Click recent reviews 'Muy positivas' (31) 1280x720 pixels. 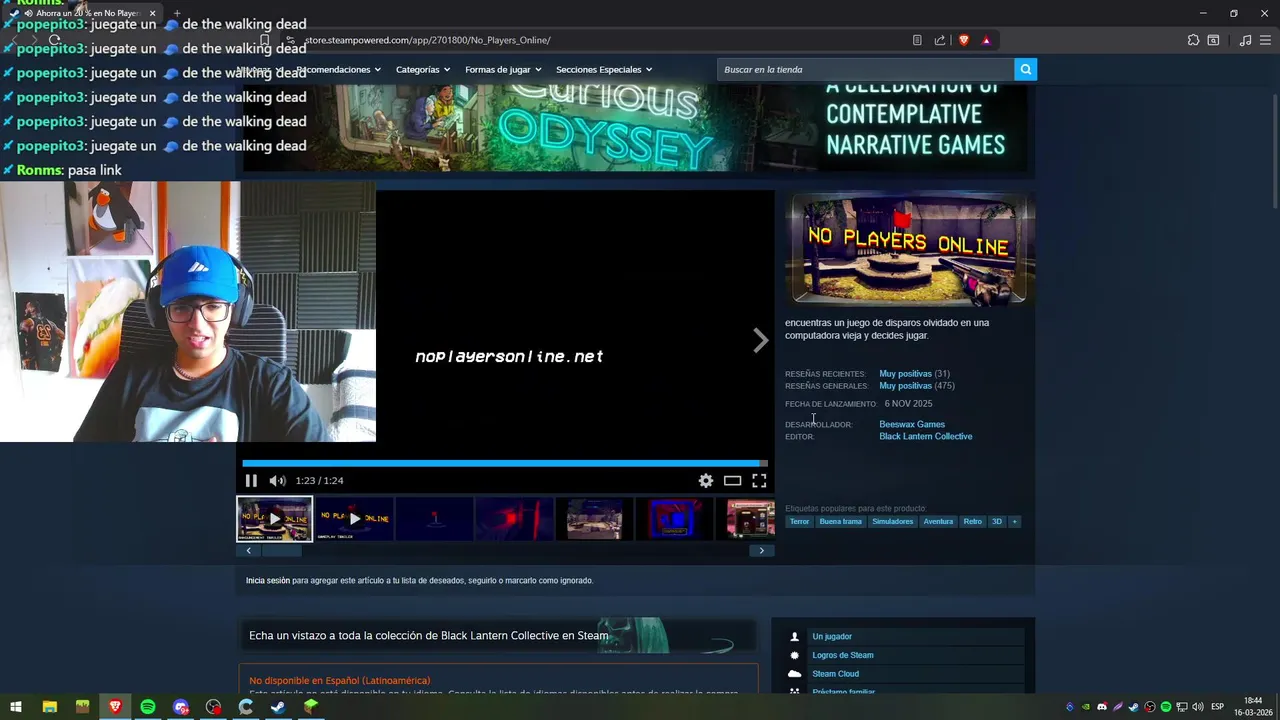pos(905,374)
